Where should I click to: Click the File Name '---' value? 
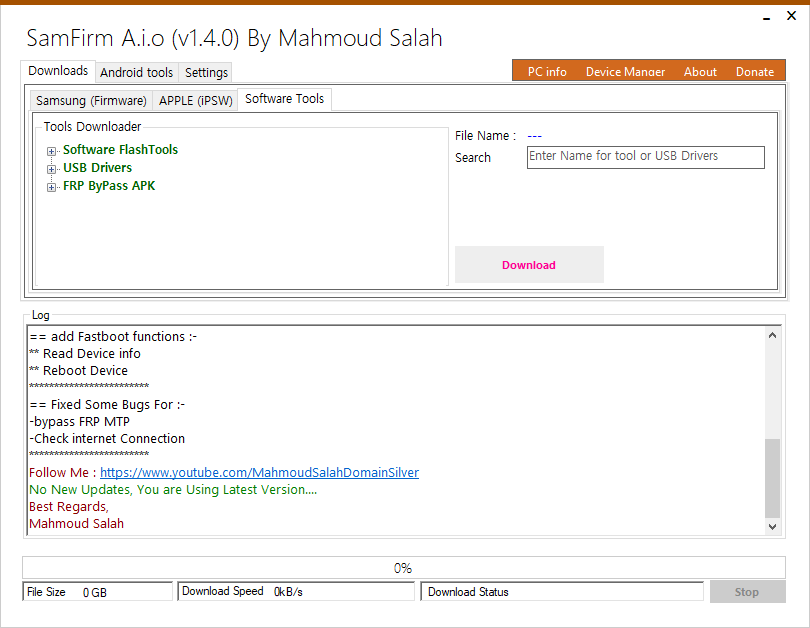coord(534,136)
